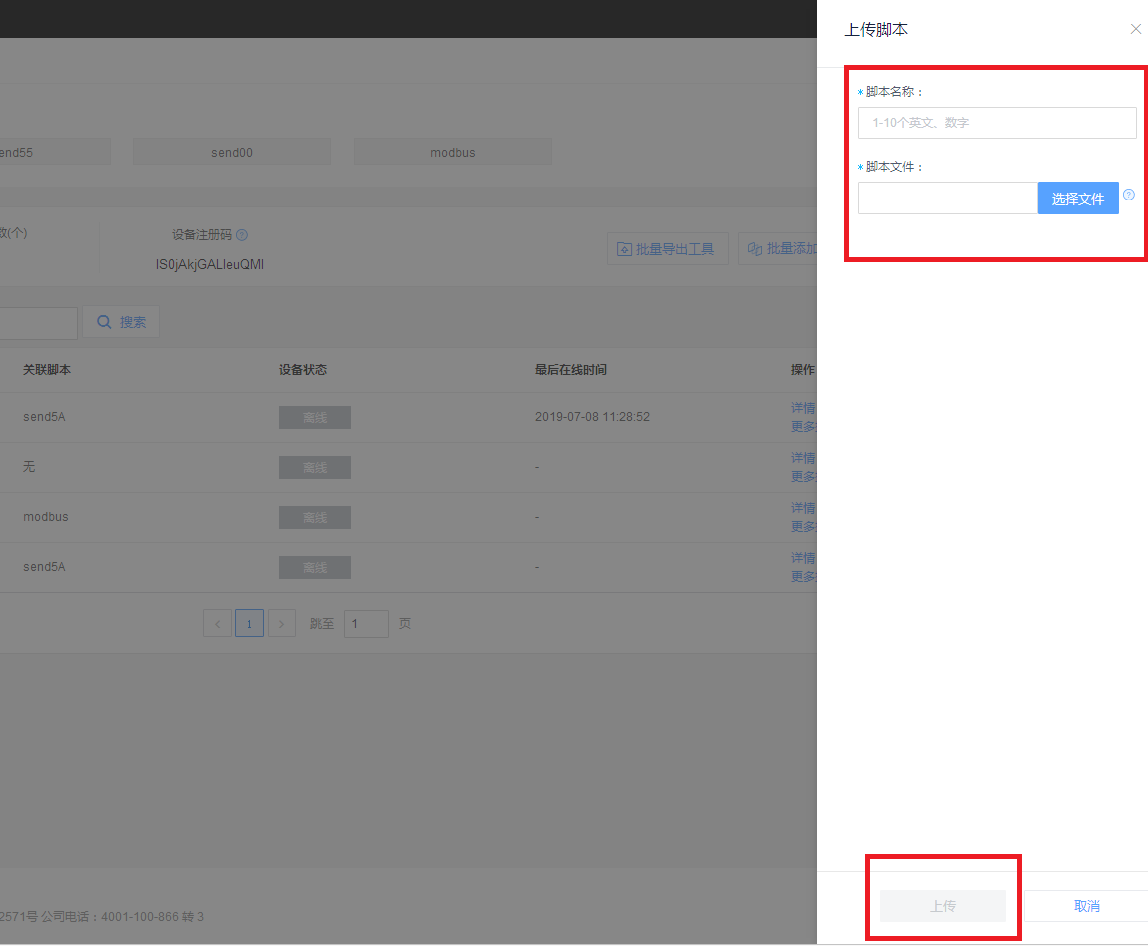Click the 脚本文件 path field

(x=948, y=198)
